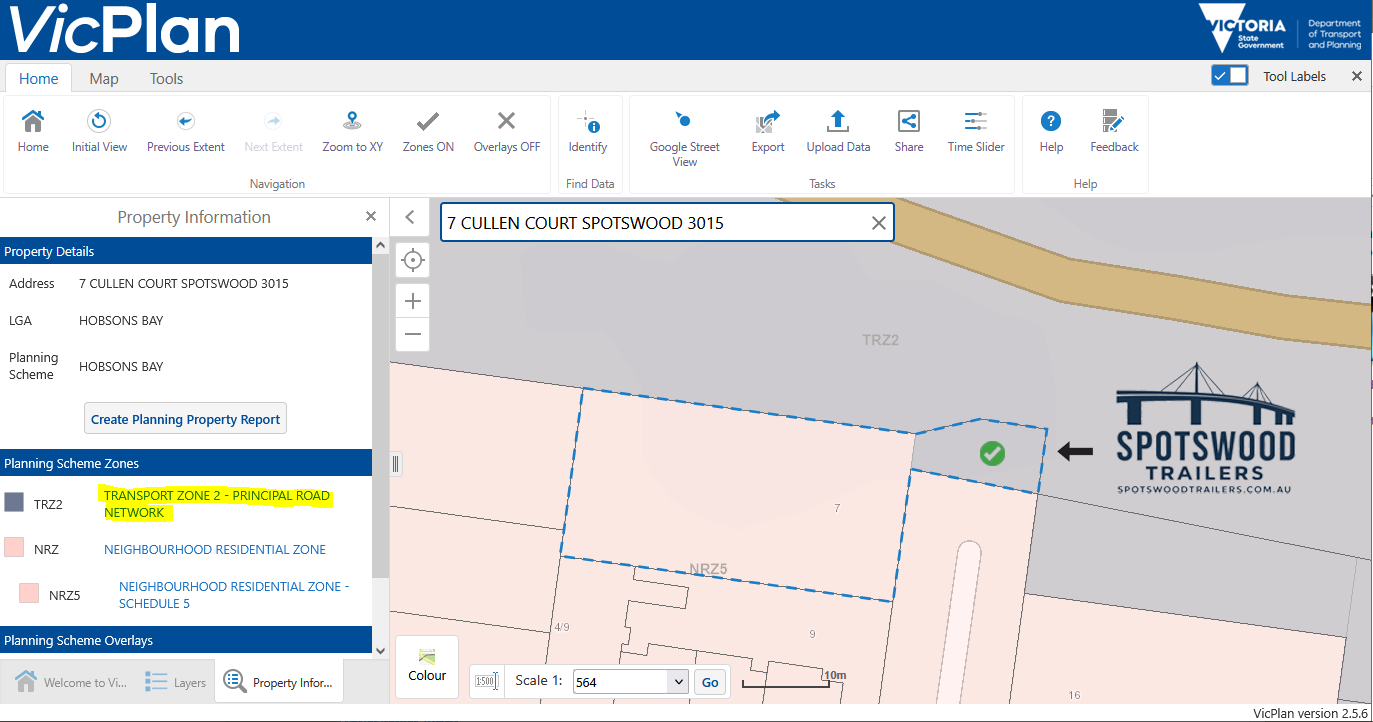The height and width of the screenshot is (722, 1373).
Task: Open the Scale dropdown list
Action: pos(679,682)
